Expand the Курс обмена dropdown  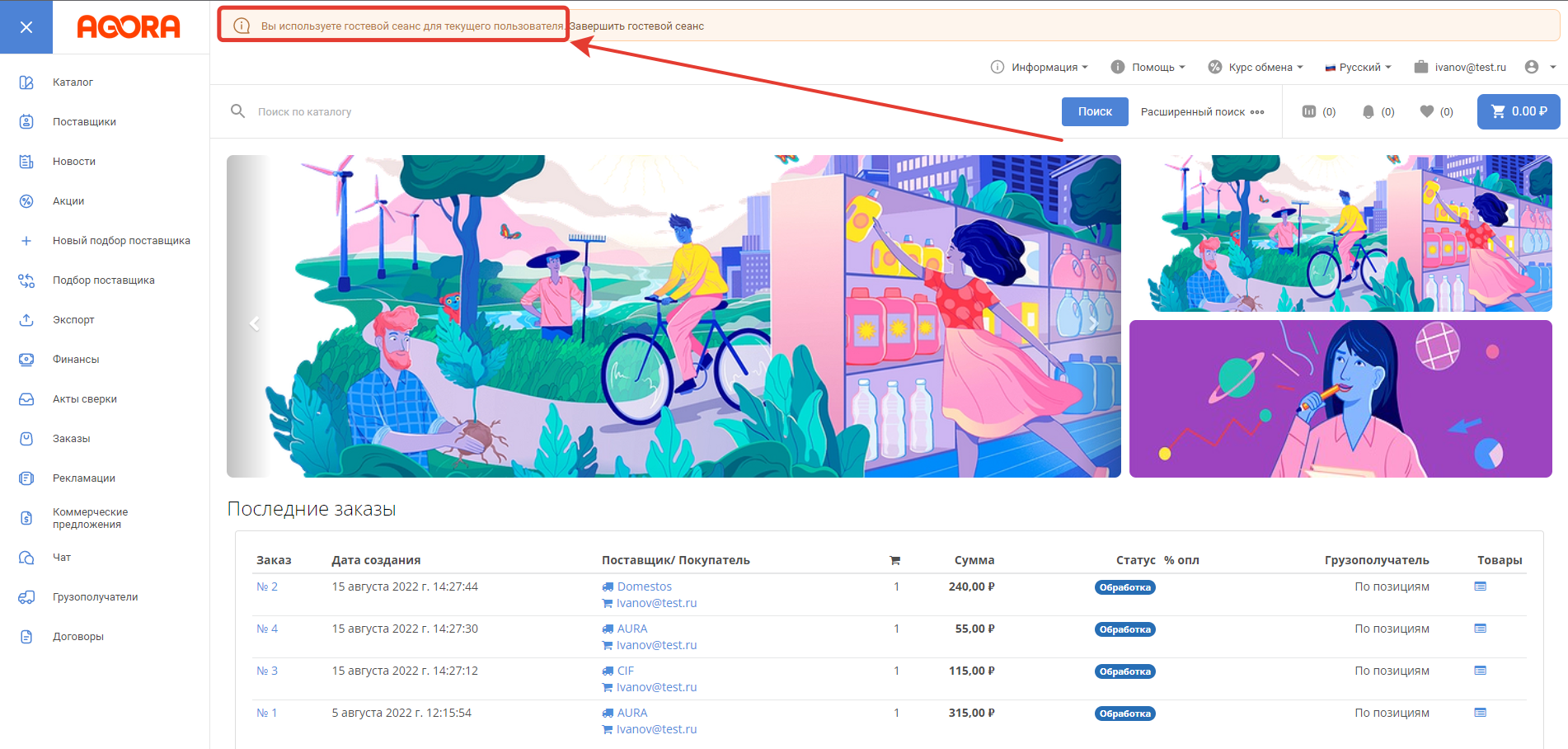point(1256,67)
